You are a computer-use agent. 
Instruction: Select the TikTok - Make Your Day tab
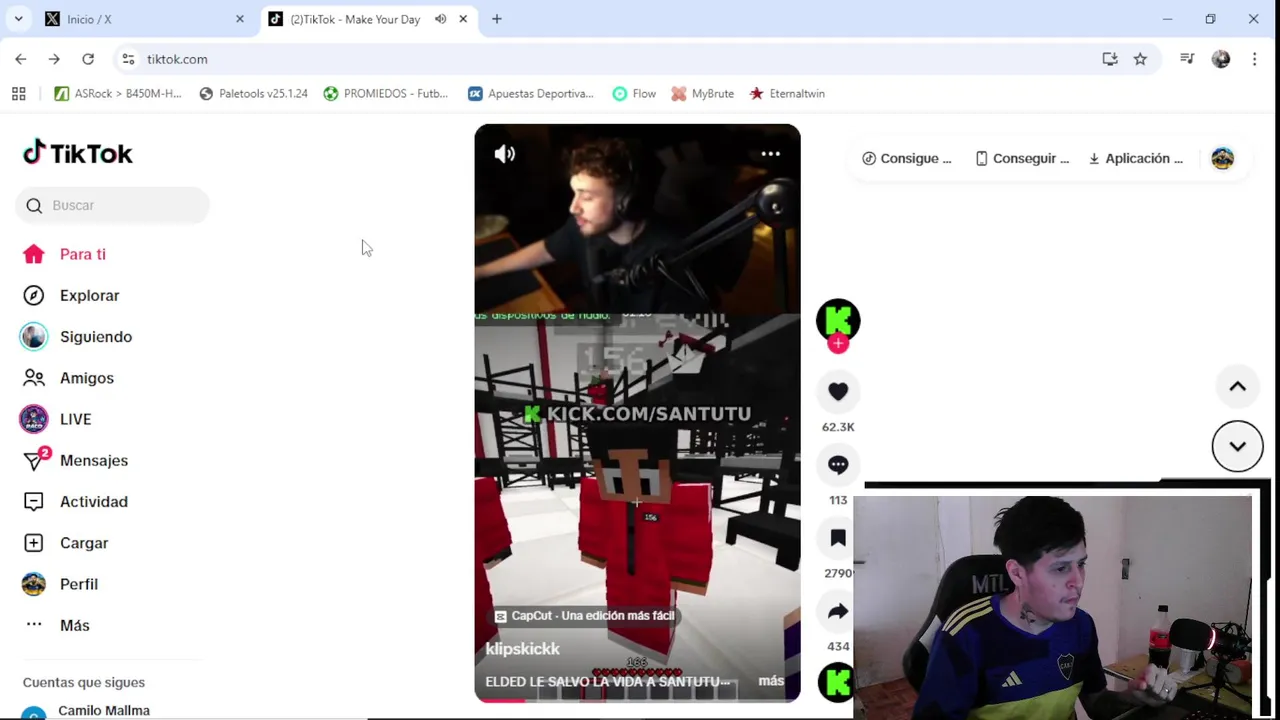[x=355, y=19]
